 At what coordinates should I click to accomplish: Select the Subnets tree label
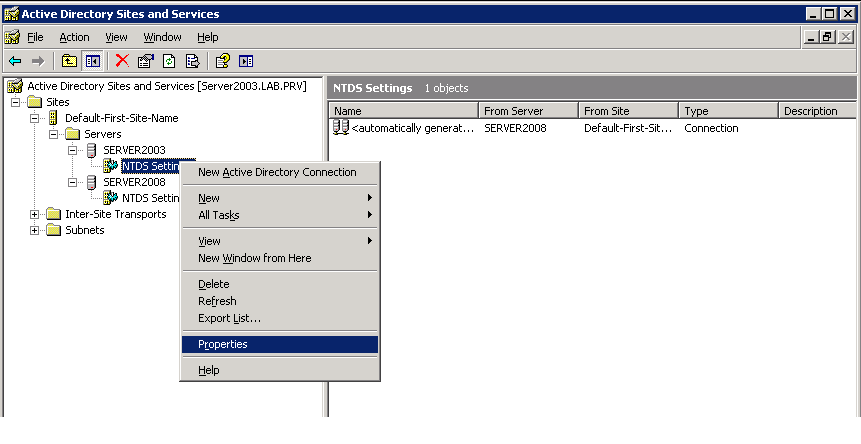[x=85, y=231]
